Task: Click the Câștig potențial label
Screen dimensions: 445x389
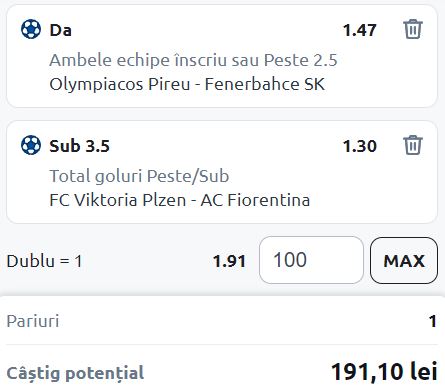Action: (x=75, y=373)
